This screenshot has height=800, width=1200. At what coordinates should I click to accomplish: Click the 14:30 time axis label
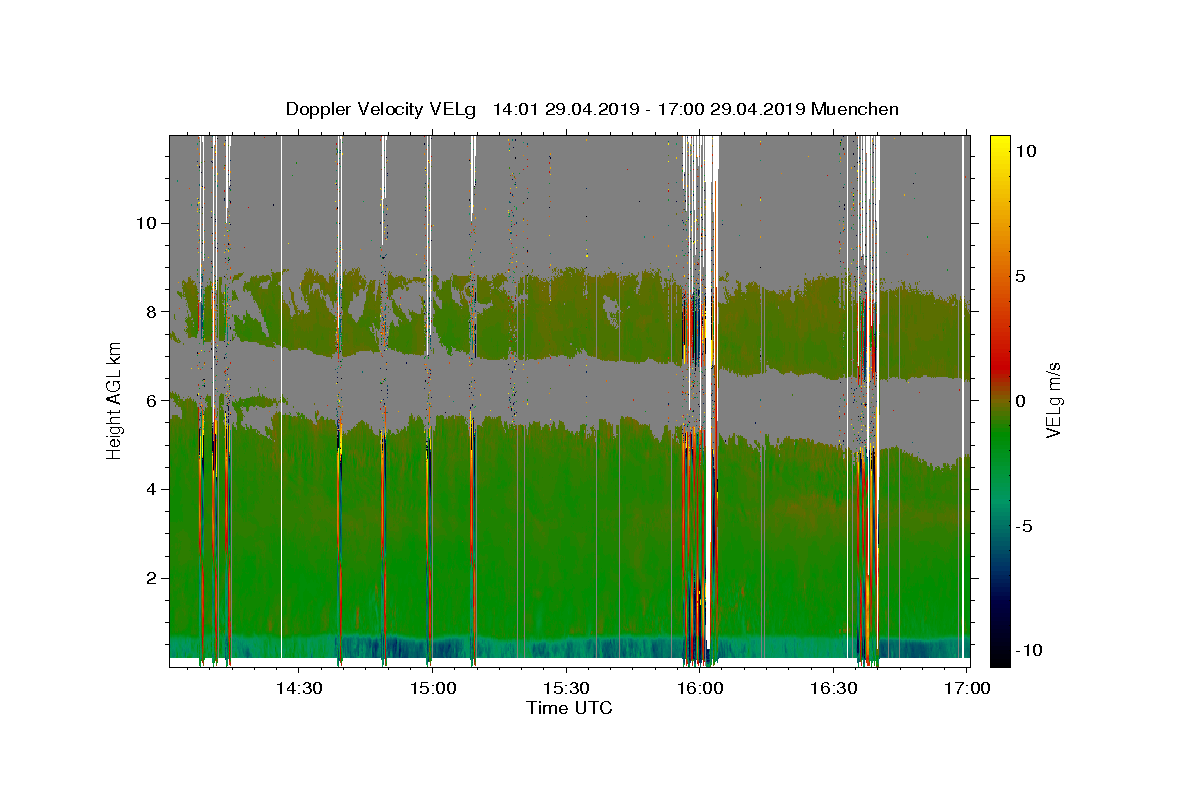(x=298, y=688)
